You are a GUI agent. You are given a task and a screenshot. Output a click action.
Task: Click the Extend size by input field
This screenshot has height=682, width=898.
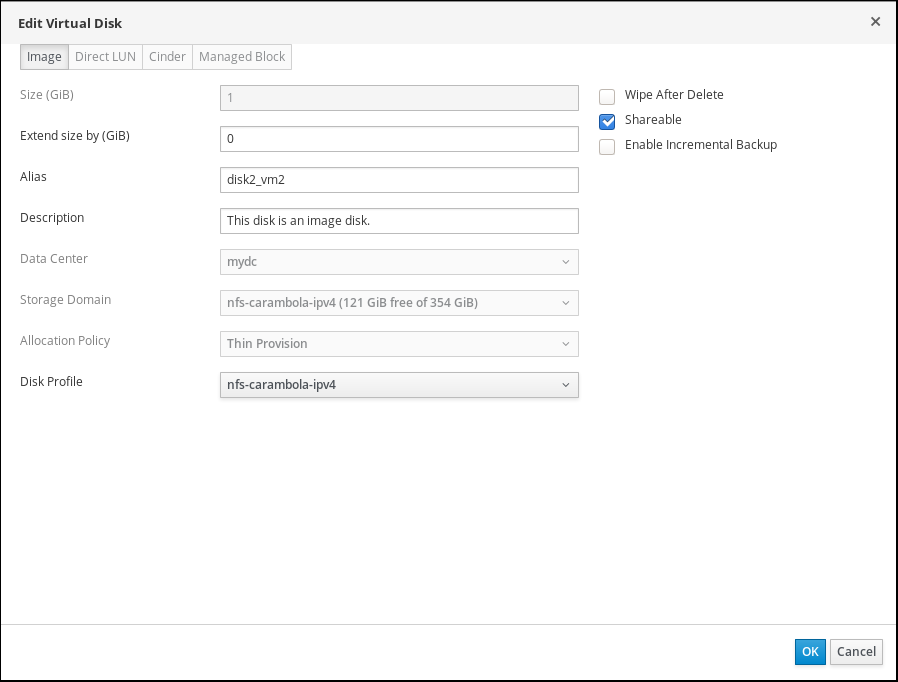[x=398, y=139]
